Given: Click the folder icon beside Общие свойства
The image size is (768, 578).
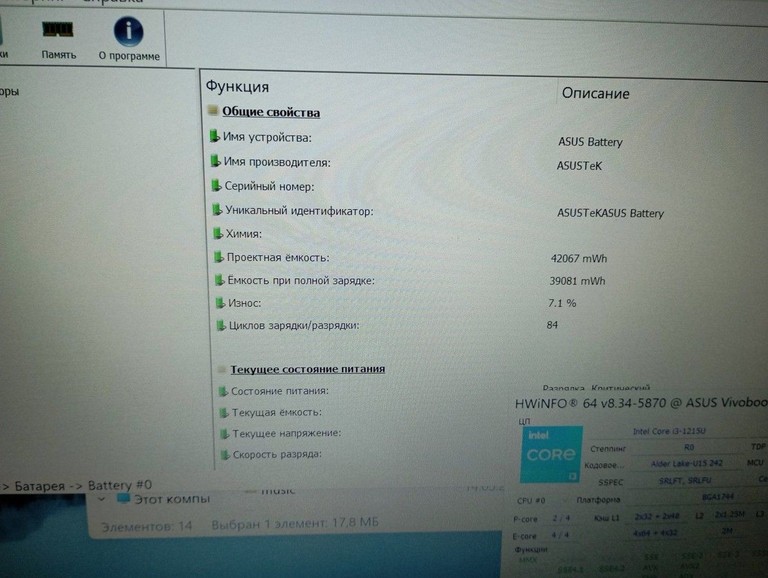Looking at the screenshot, I should pos(213,110).
